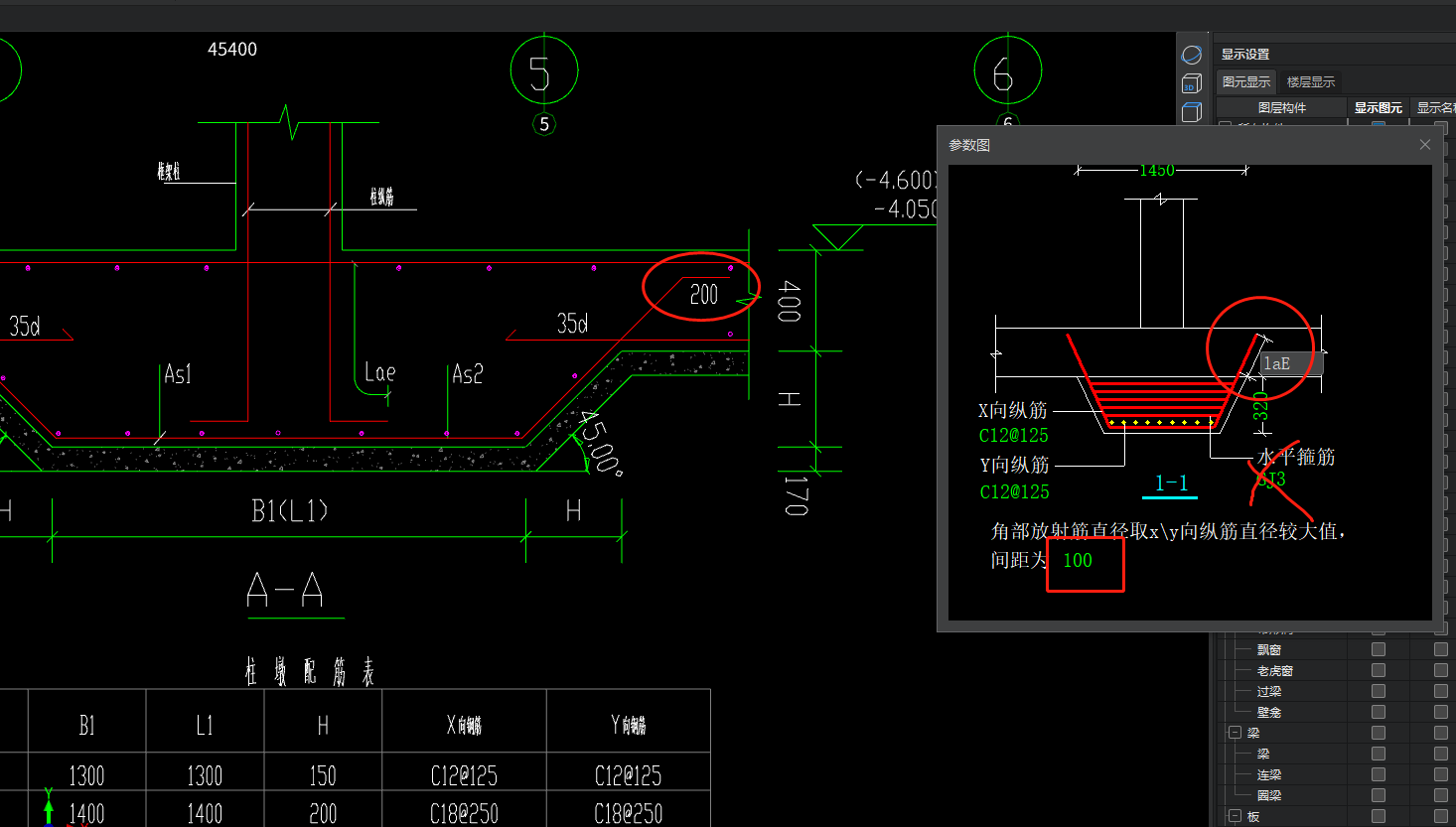The width and height of the screenshot is (1456, 827).
Task: Click the large axis bubble numbered 6
Action: tap(1008, 70)
